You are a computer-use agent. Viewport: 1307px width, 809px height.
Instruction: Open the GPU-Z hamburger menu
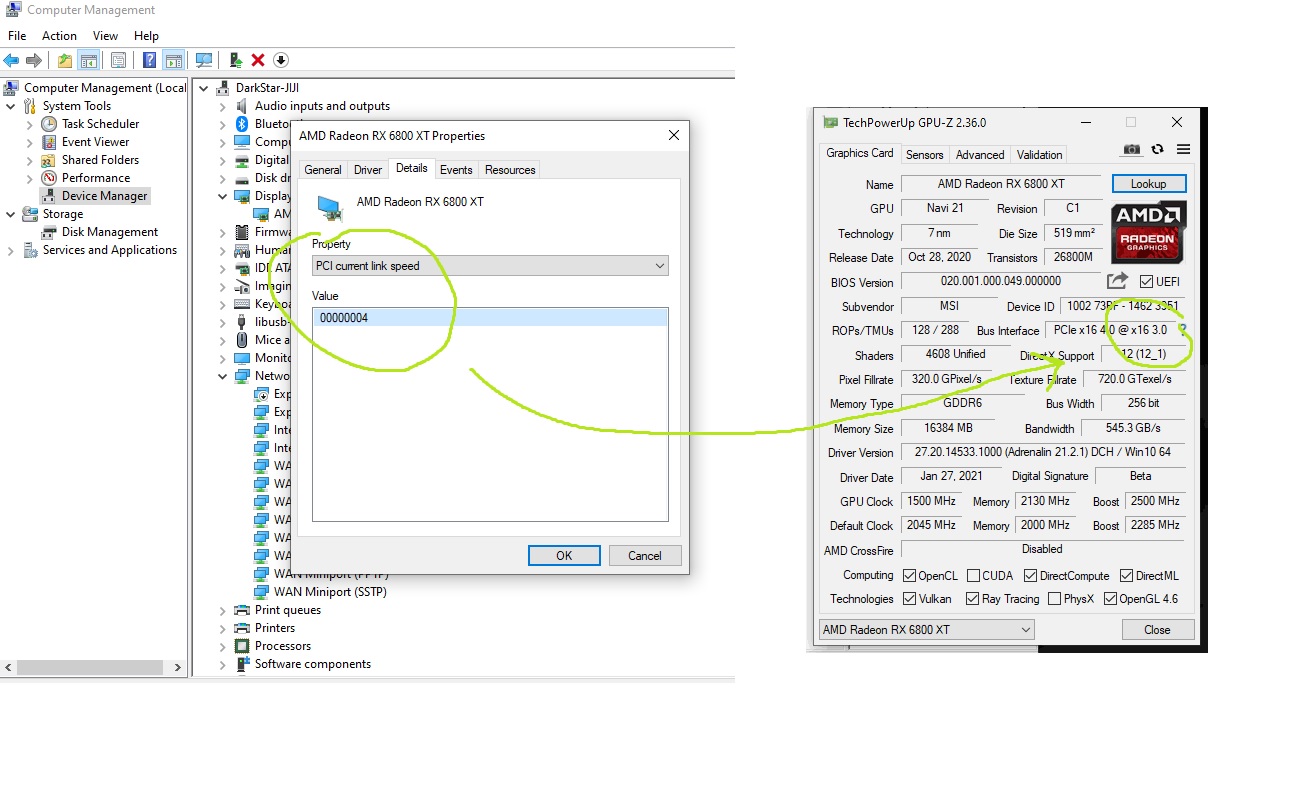point(1183,149)
